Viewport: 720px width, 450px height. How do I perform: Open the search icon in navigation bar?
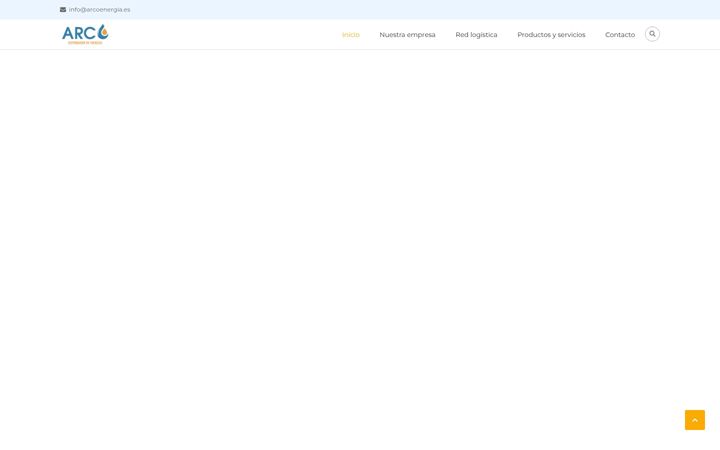(652, 34)
